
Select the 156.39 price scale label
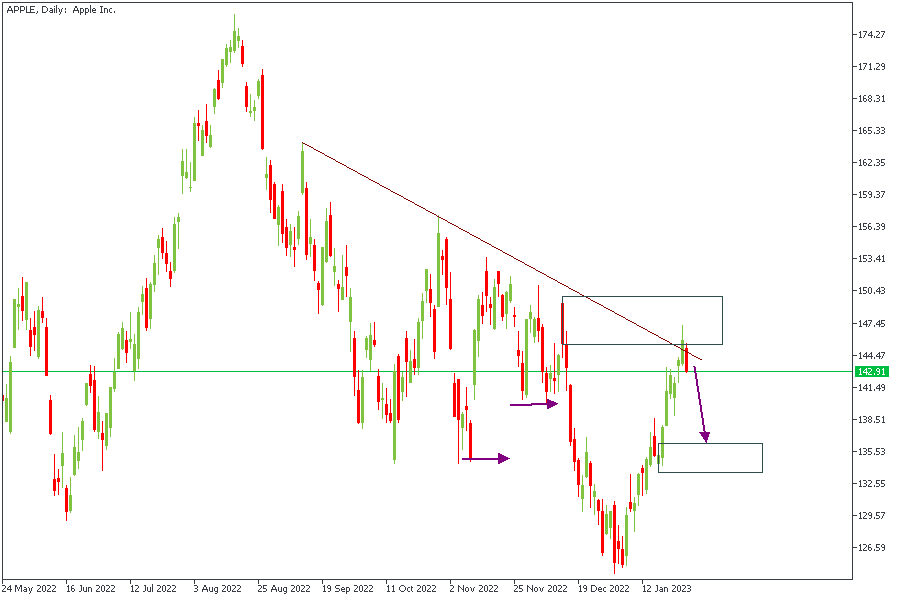[871, 227]
